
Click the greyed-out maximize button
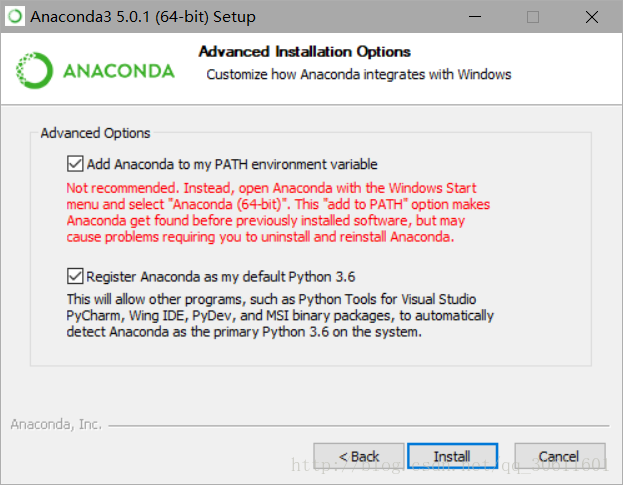coord(533,17)
